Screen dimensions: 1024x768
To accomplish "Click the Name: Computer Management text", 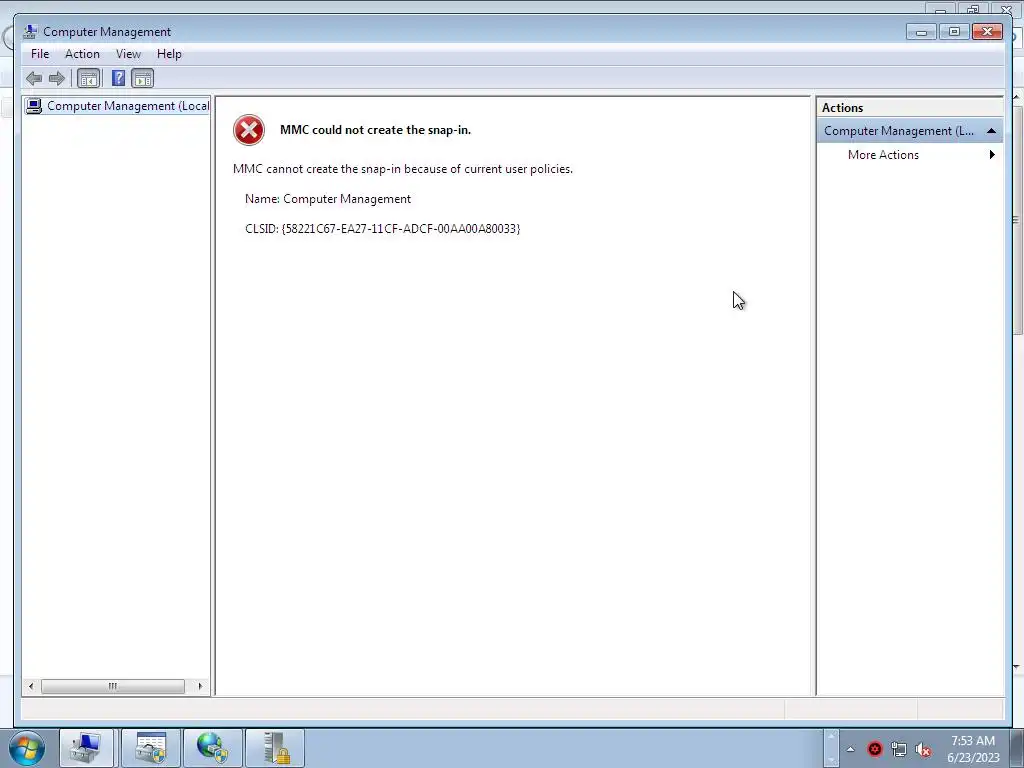I will [328, 199].
